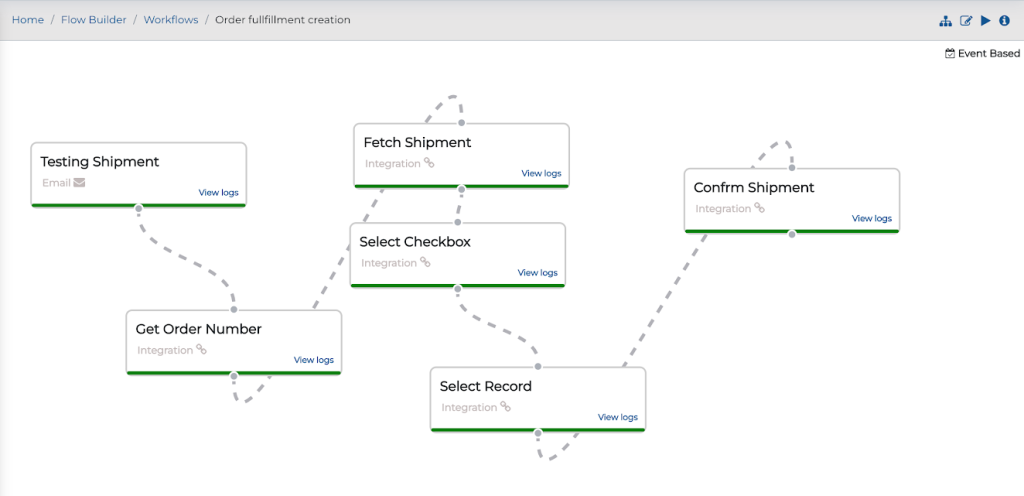Select the Select Record node title
The width and height of the screenshot is (1024, 496).
point(486,386)
